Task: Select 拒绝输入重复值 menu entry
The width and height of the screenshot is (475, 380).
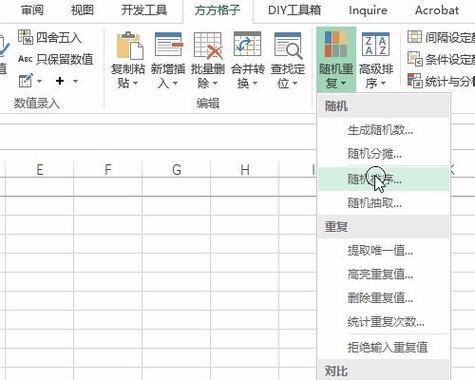Action: click(383, 347)
